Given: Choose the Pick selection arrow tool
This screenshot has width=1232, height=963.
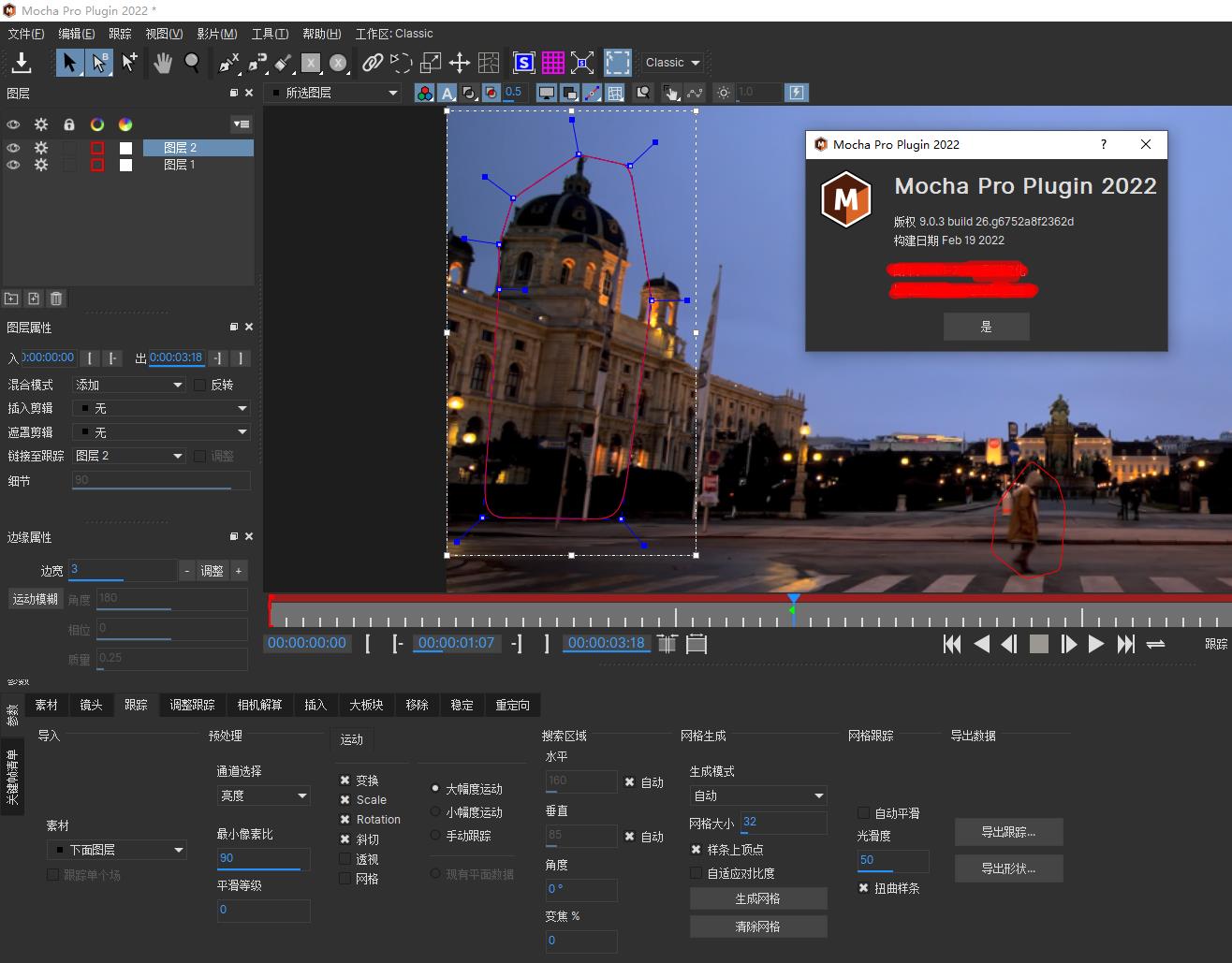Looking at the screenshot, I should click(x=68, y=63).
